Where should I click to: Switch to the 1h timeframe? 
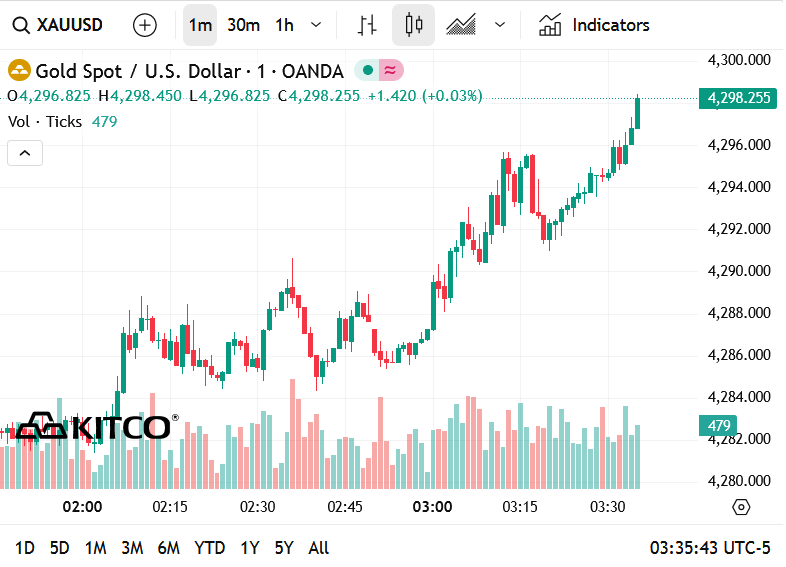pos(284,25)
